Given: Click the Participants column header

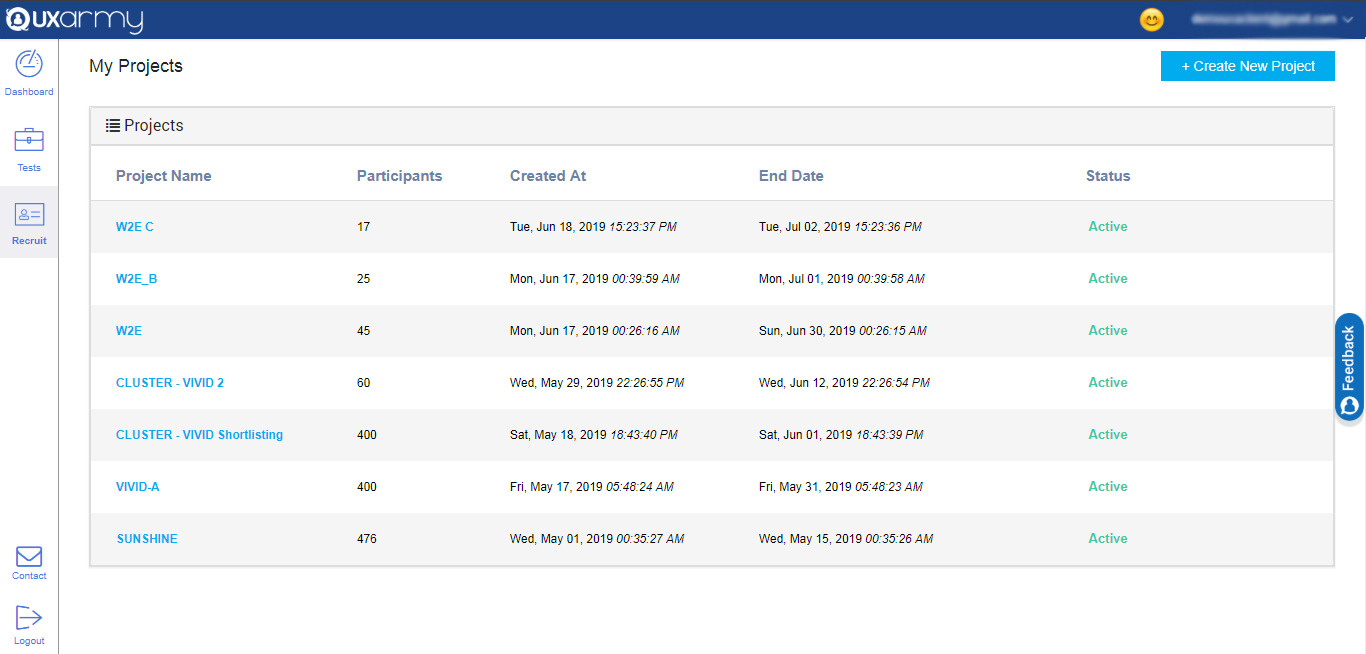Looking at the screenshot, I should [399, 176].
